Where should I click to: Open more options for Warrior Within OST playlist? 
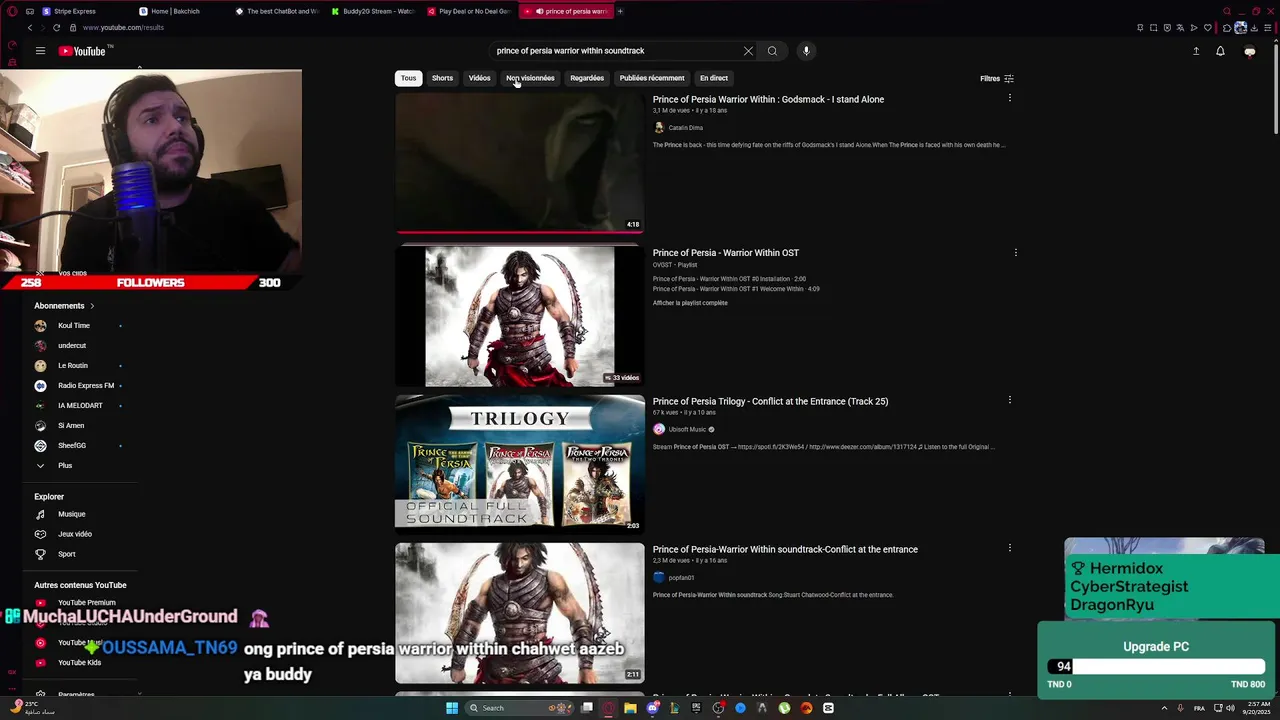1015,252
